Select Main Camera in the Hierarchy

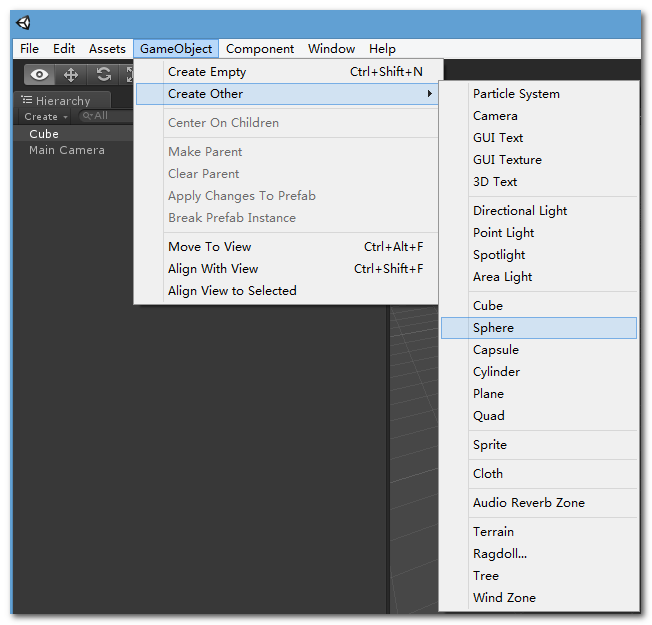pyautogui.click(x=74, y=150)
